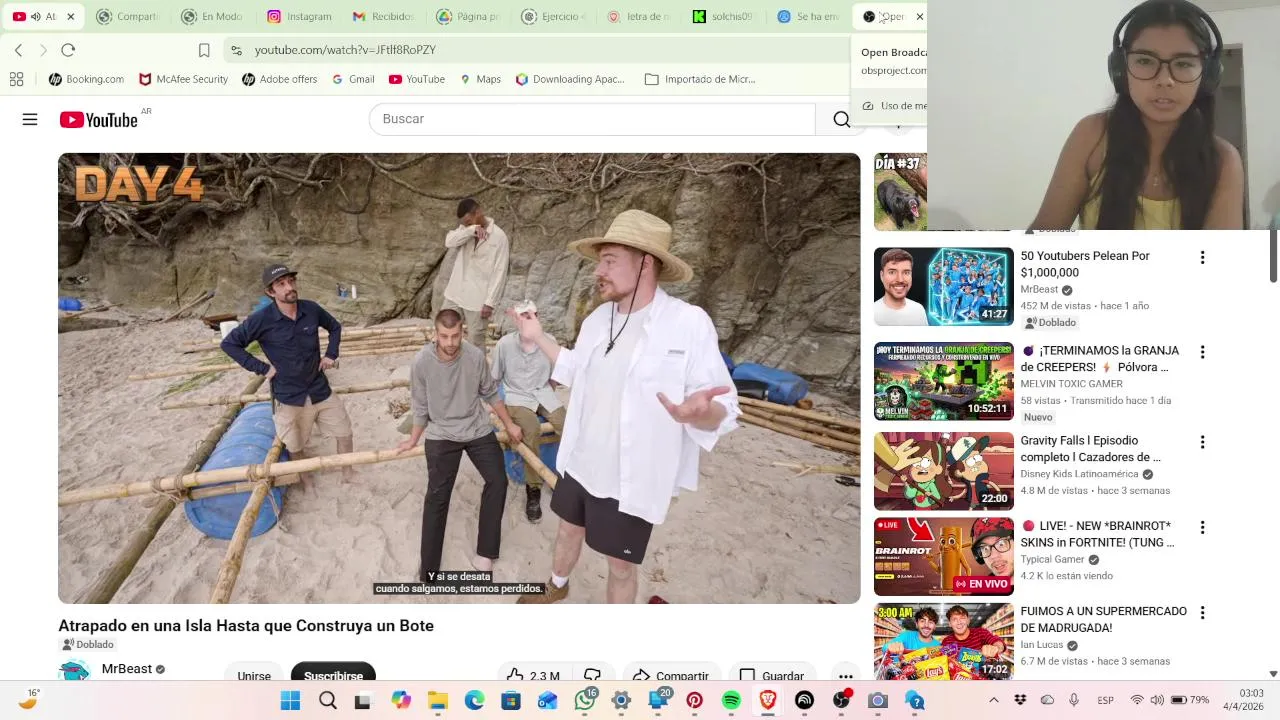Switch to the Compartir tab
Screen dimensions: 1280x720
(x=128, y=16)
